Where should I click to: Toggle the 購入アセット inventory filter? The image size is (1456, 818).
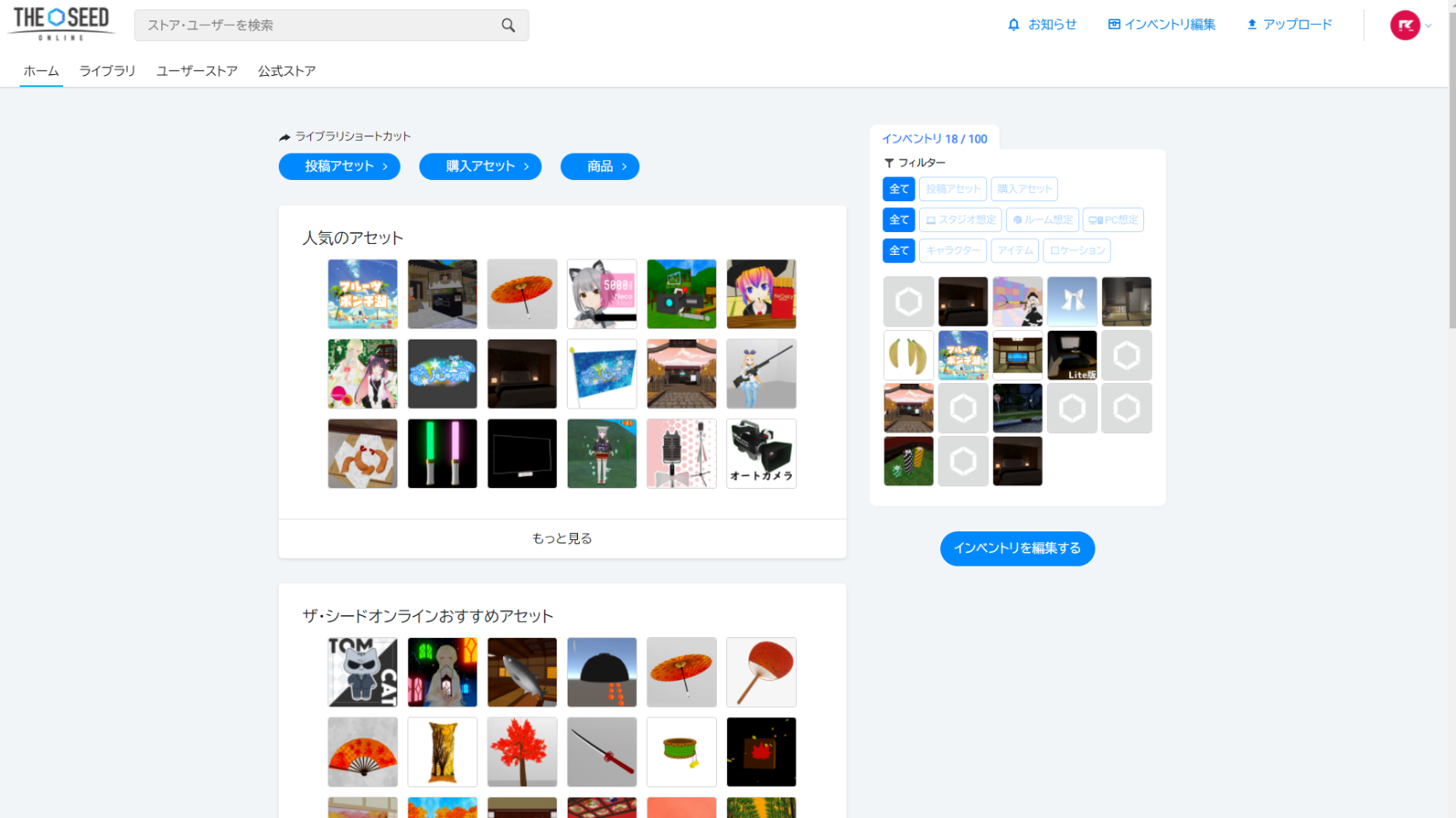point(1025,189)
